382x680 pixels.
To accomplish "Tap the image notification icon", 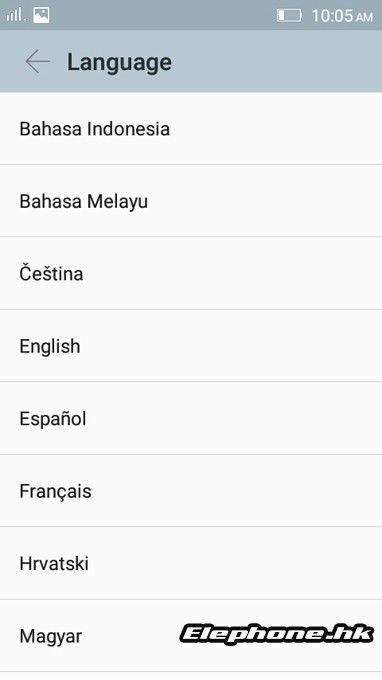I will pos(41,15).
